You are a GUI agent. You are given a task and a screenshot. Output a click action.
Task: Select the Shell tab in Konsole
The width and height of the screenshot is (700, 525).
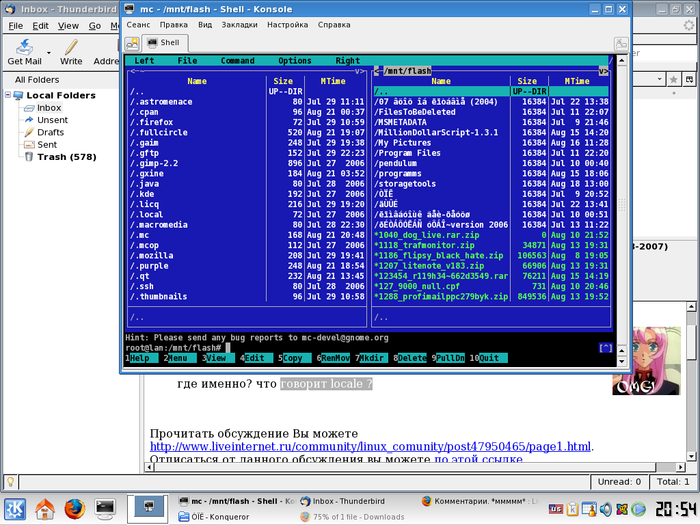(x=164, y=43)
